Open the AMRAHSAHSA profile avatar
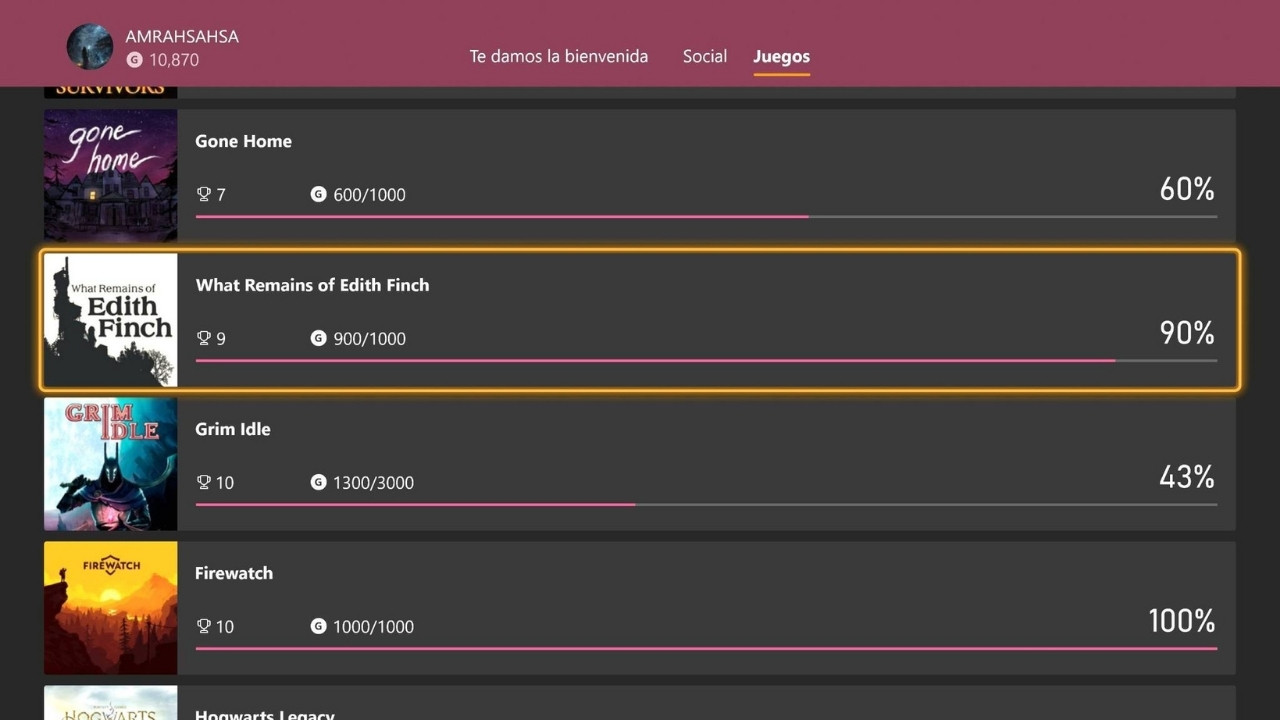This screenshot has height=720, width=1280. 89,47
